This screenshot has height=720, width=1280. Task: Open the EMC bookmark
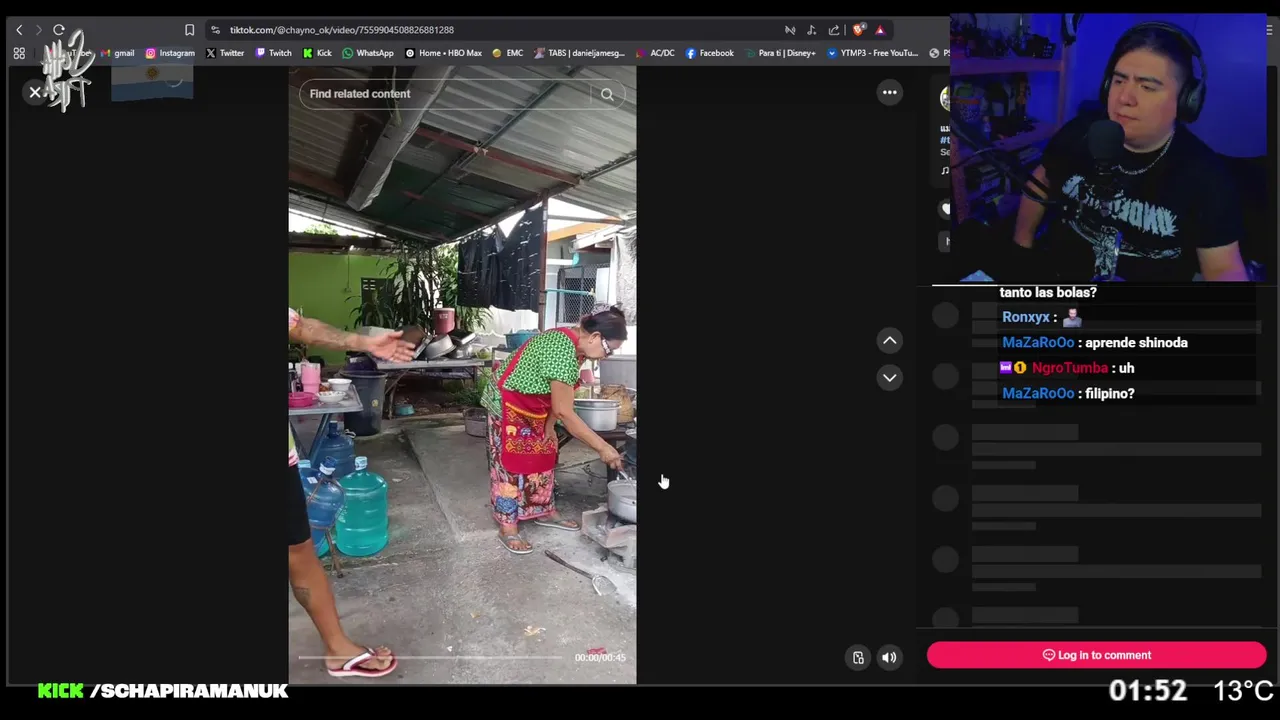pos(508,53)
